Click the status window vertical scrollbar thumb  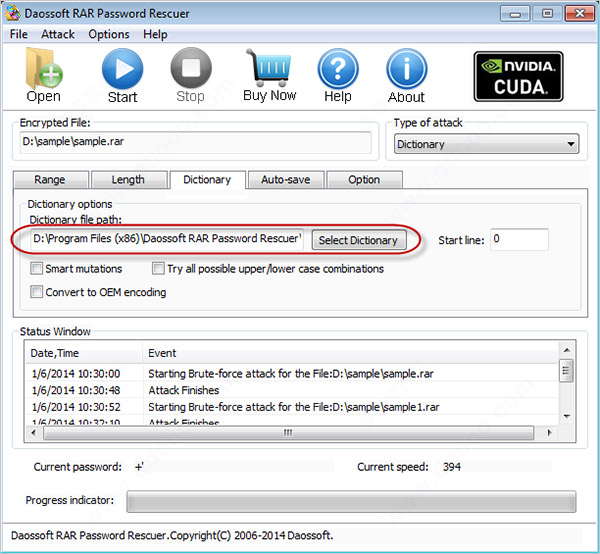[566, 370]
